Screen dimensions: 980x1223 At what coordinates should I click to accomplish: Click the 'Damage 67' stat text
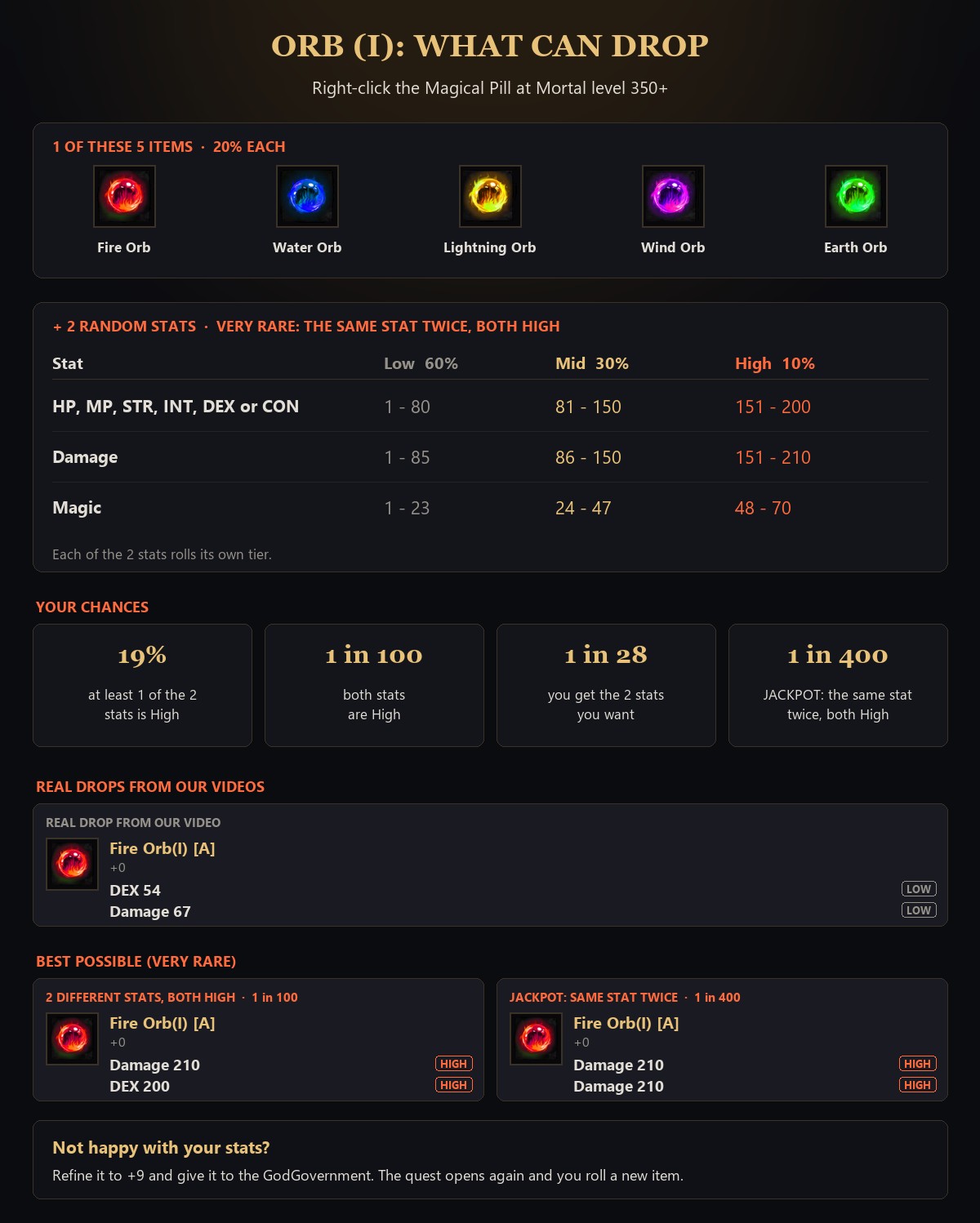(x=150, y=911)
